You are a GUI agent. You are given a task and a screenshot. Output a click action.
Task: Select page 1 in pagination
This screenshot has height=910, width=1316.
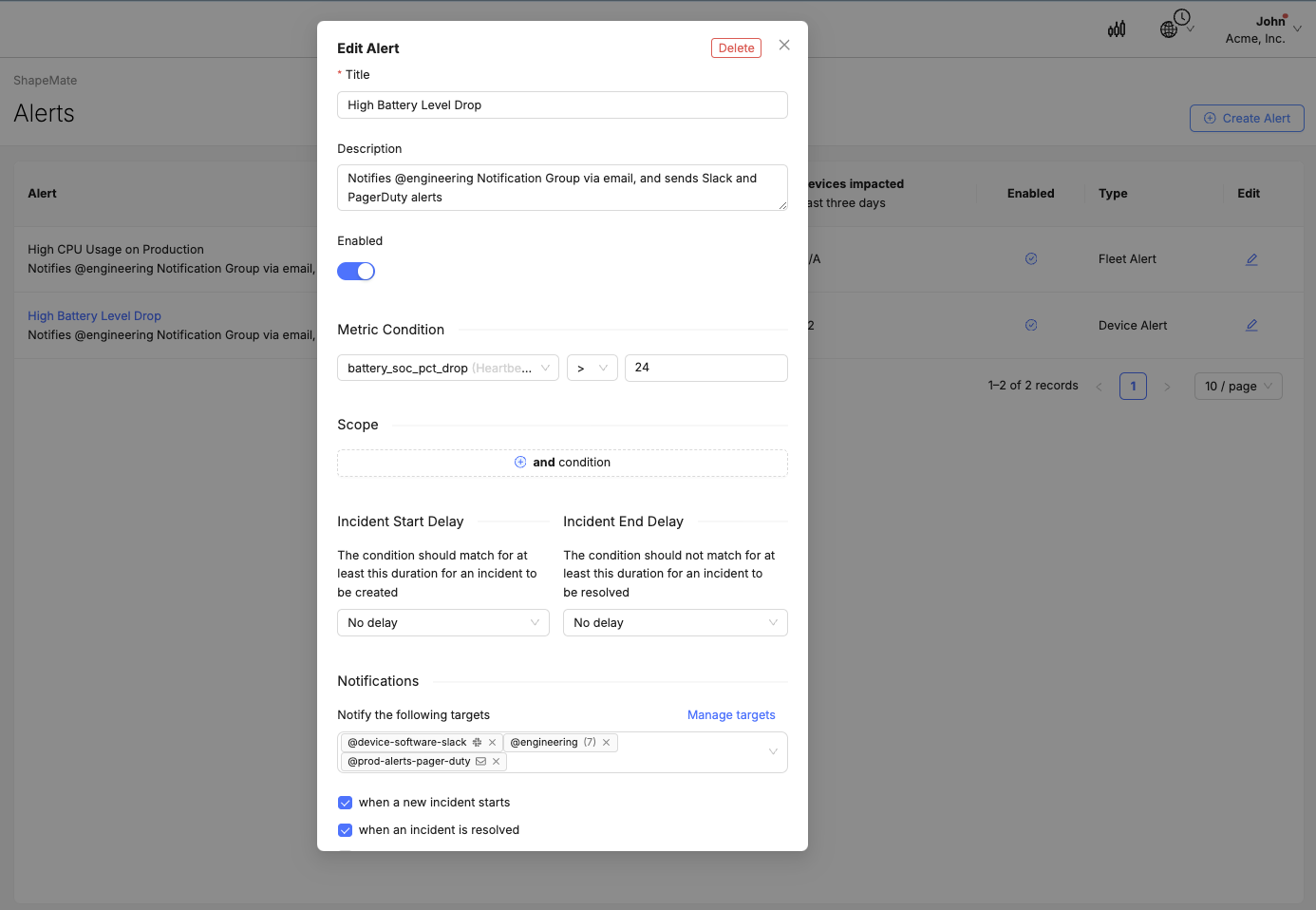(x=1133, y=387)
